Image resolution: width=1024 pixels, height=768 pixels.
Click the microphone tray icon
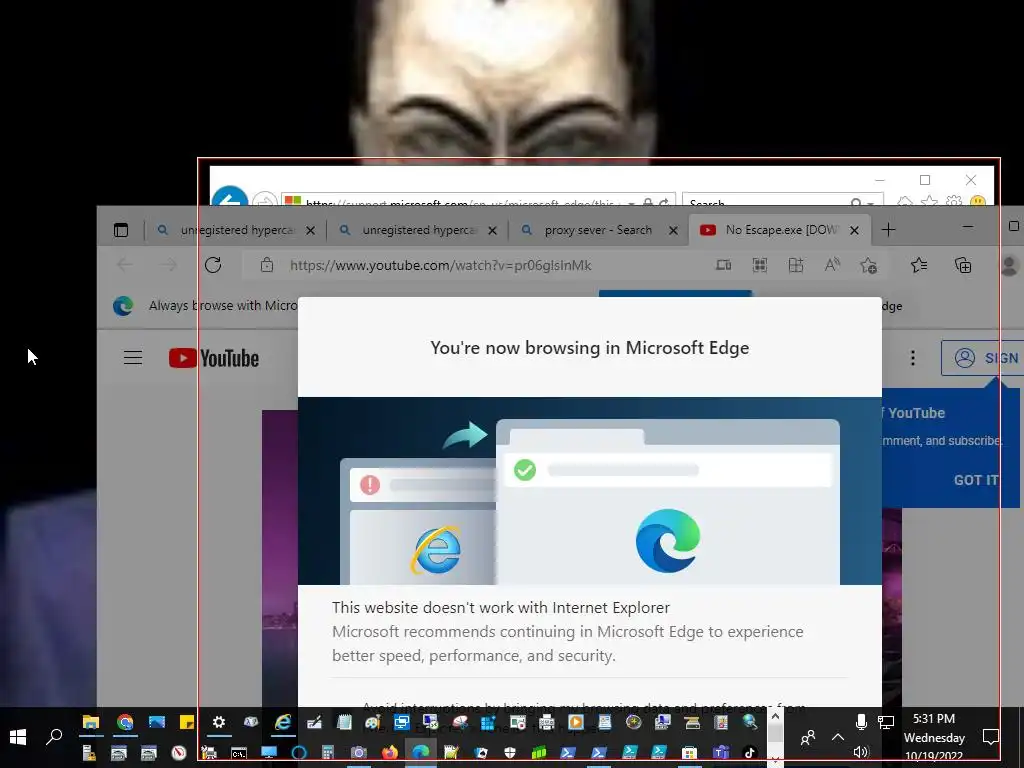(x=861, y=722)
